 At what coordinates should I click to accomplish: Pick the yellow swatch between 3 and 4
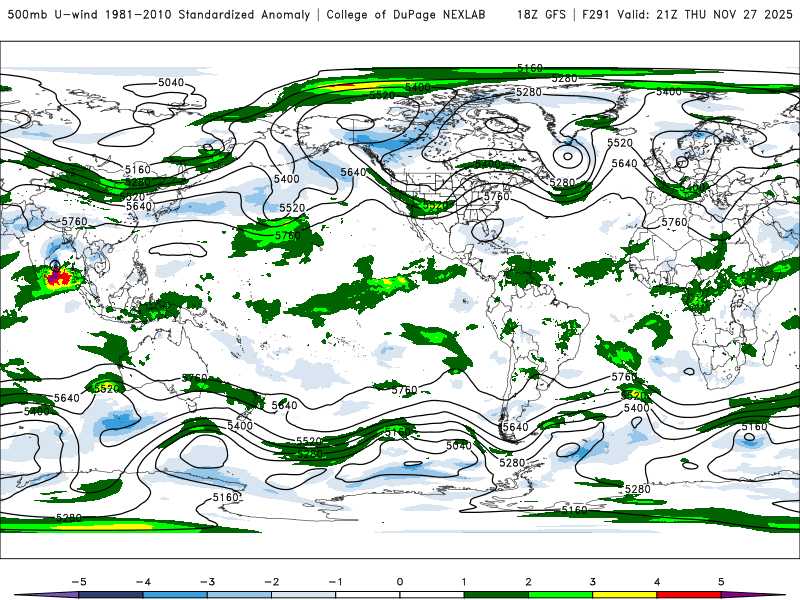click(x=624, y=595)
